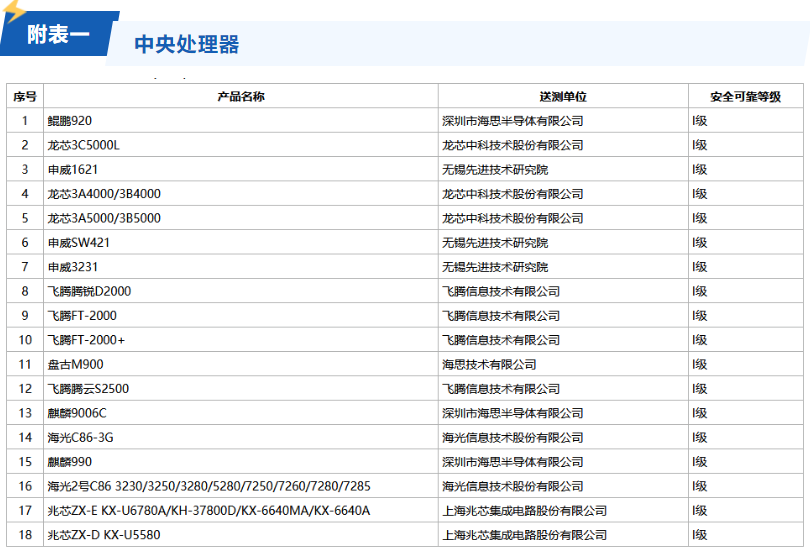Image resolution: width=810 pixels, height=556 pixels.
Task: Click the I级 rating for 麒麟990
Action: coord(700,461)
